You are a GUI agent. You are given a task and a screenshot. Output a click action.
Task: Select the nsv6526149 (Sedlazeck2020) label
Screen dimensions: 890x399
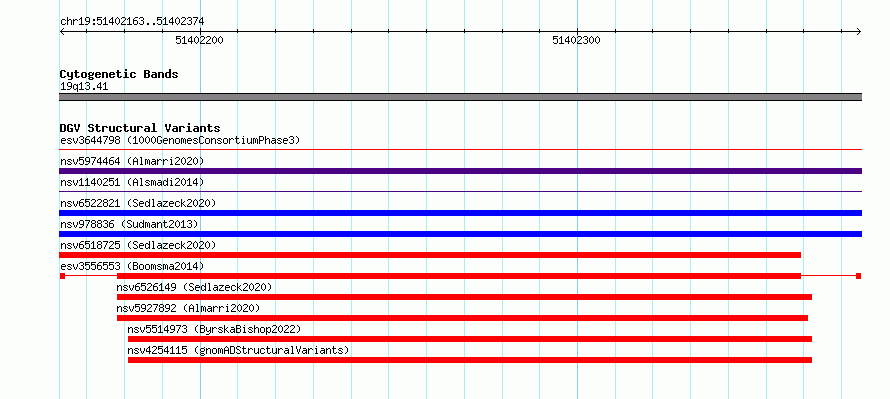coord(194,287)
